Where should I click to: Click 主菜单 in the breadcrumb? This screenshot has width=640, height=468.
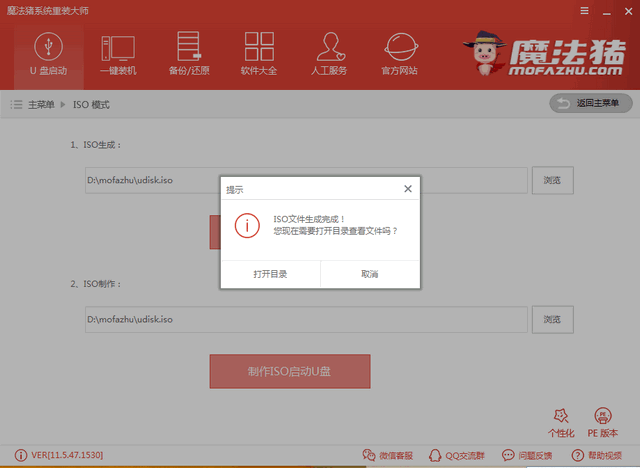pyautogui.click(x=41, y=104)
